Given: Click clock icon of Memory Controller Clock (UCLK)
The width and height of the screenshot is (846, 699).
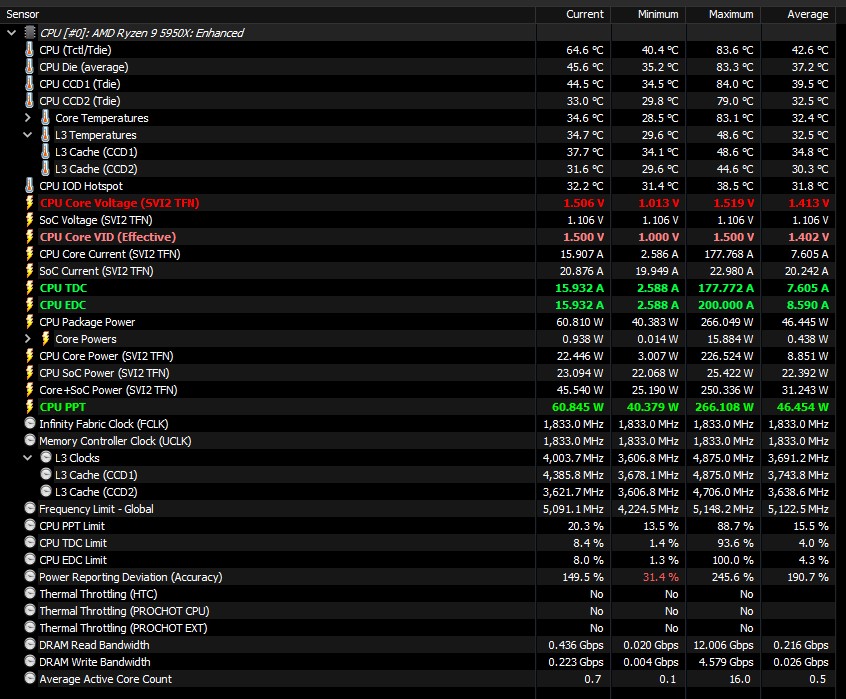Looking at the screenshot, I should [30, 440].
